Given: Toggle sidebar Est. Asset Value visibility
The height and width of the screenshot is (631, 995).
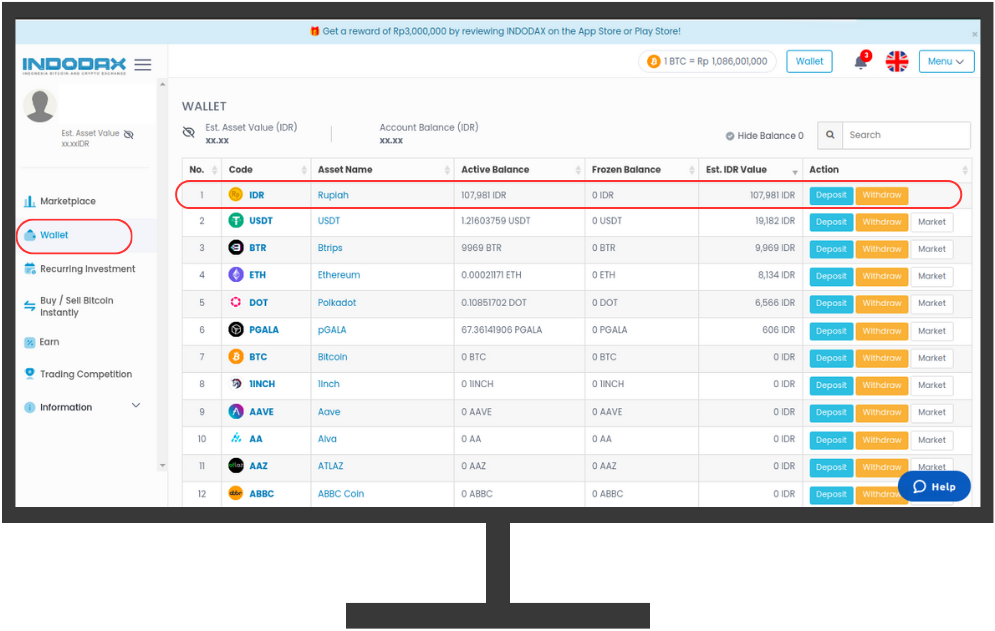Looking at the screenshot, I should pyautogui.click(x=129, y=134).
